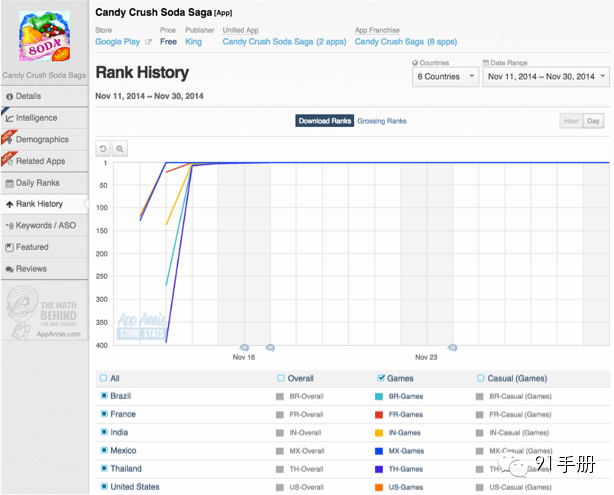
Task: Click the Daily Ranks calendar icon
Action: pyautogui.click(x=9, y=183)
